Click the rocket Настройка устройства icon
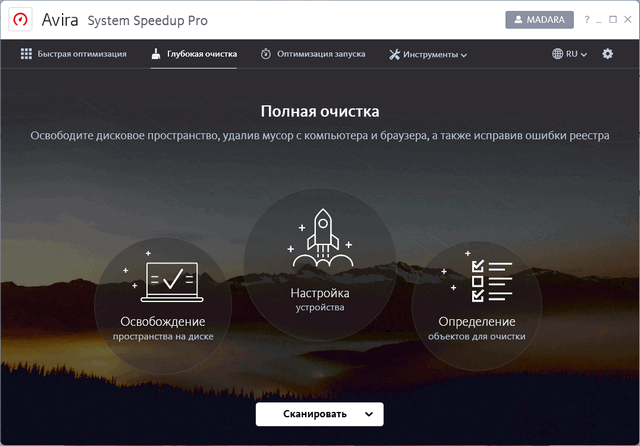This screenshot has height=446, width=640. point(322,238)
